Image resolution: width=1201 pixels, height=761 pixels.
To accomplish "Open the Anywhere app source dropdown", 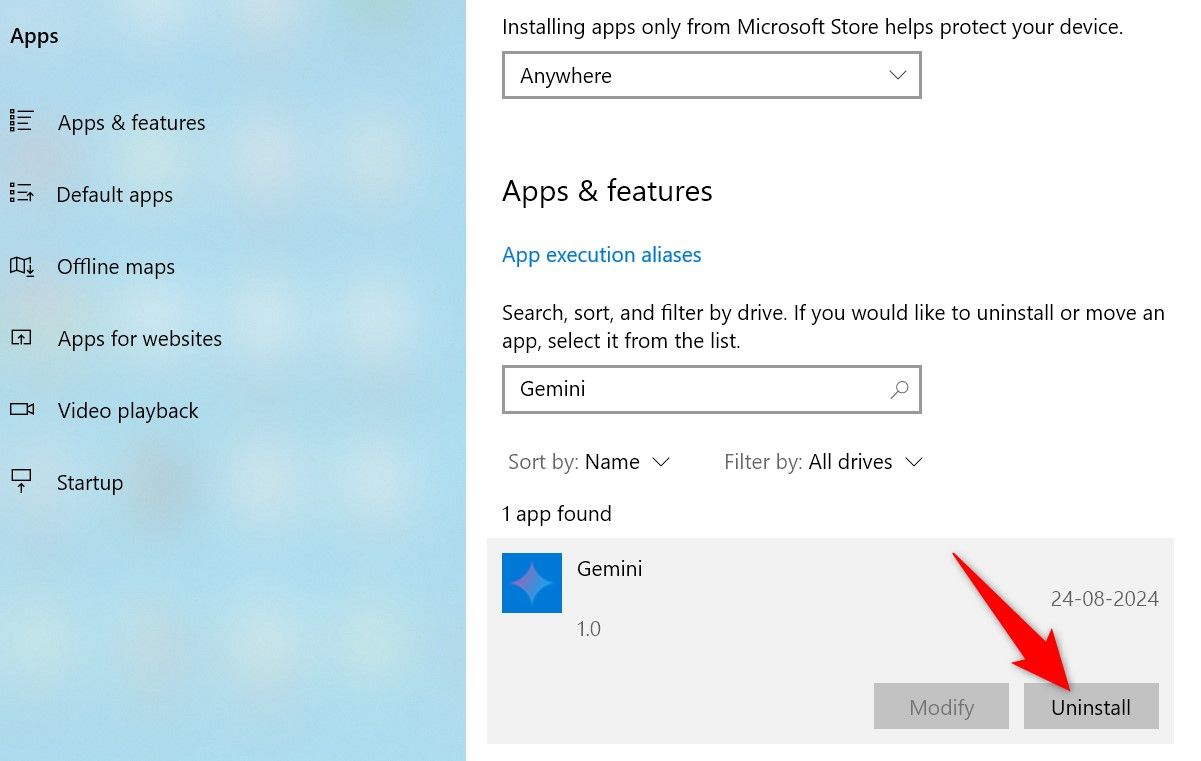I will (711, 75).
